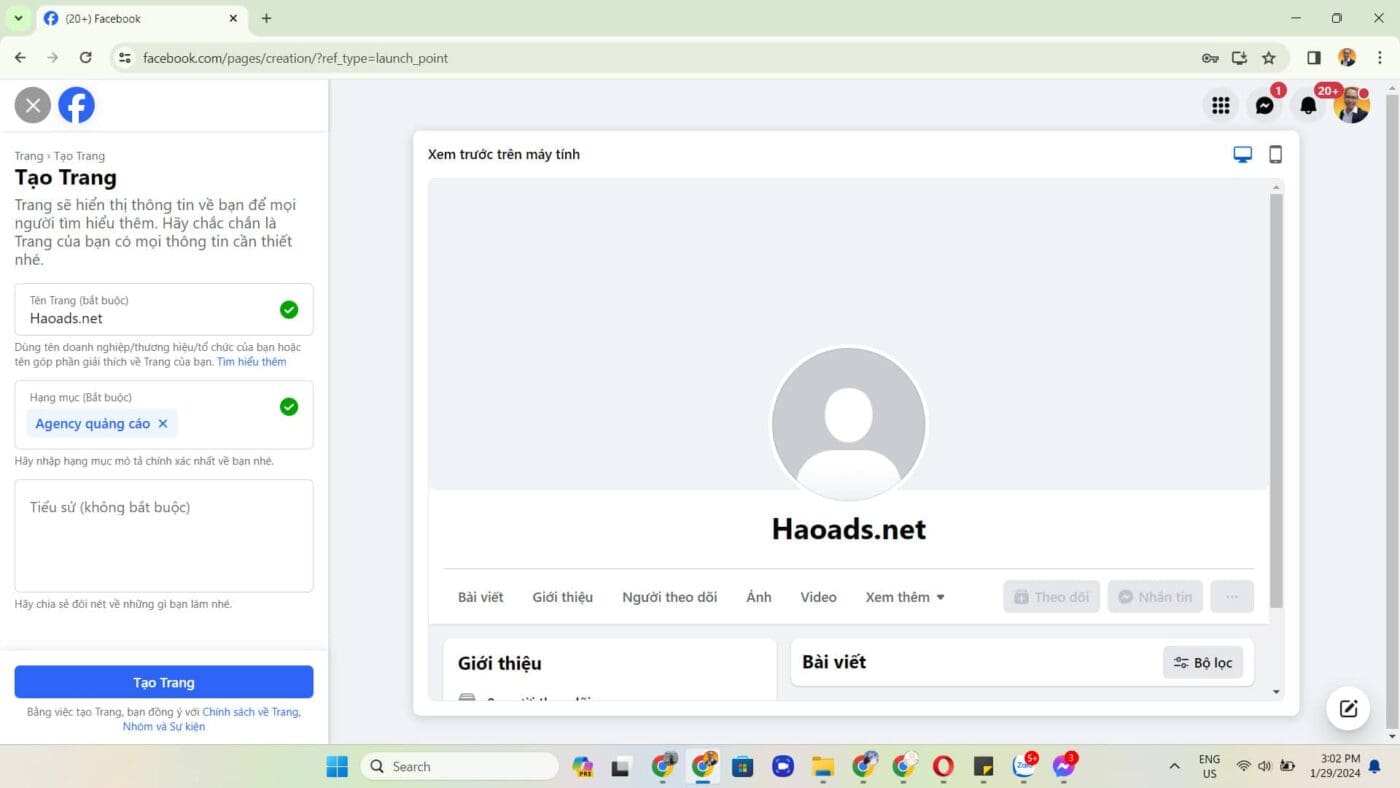View site information icon in address bar
1400x788 pixels.
click(x=124, y=58)
